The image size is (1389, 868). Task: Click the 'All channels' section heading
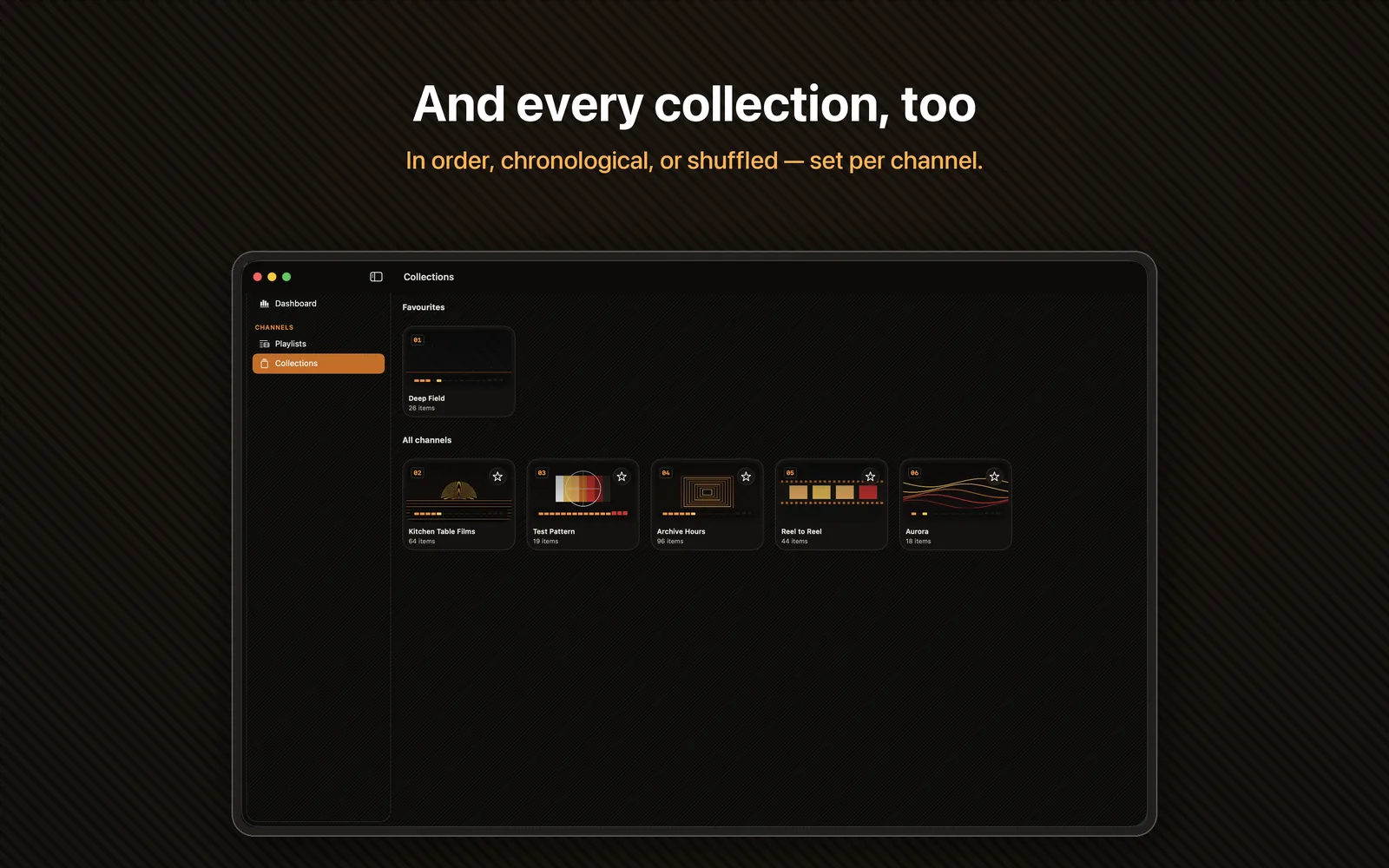[427, 440]
